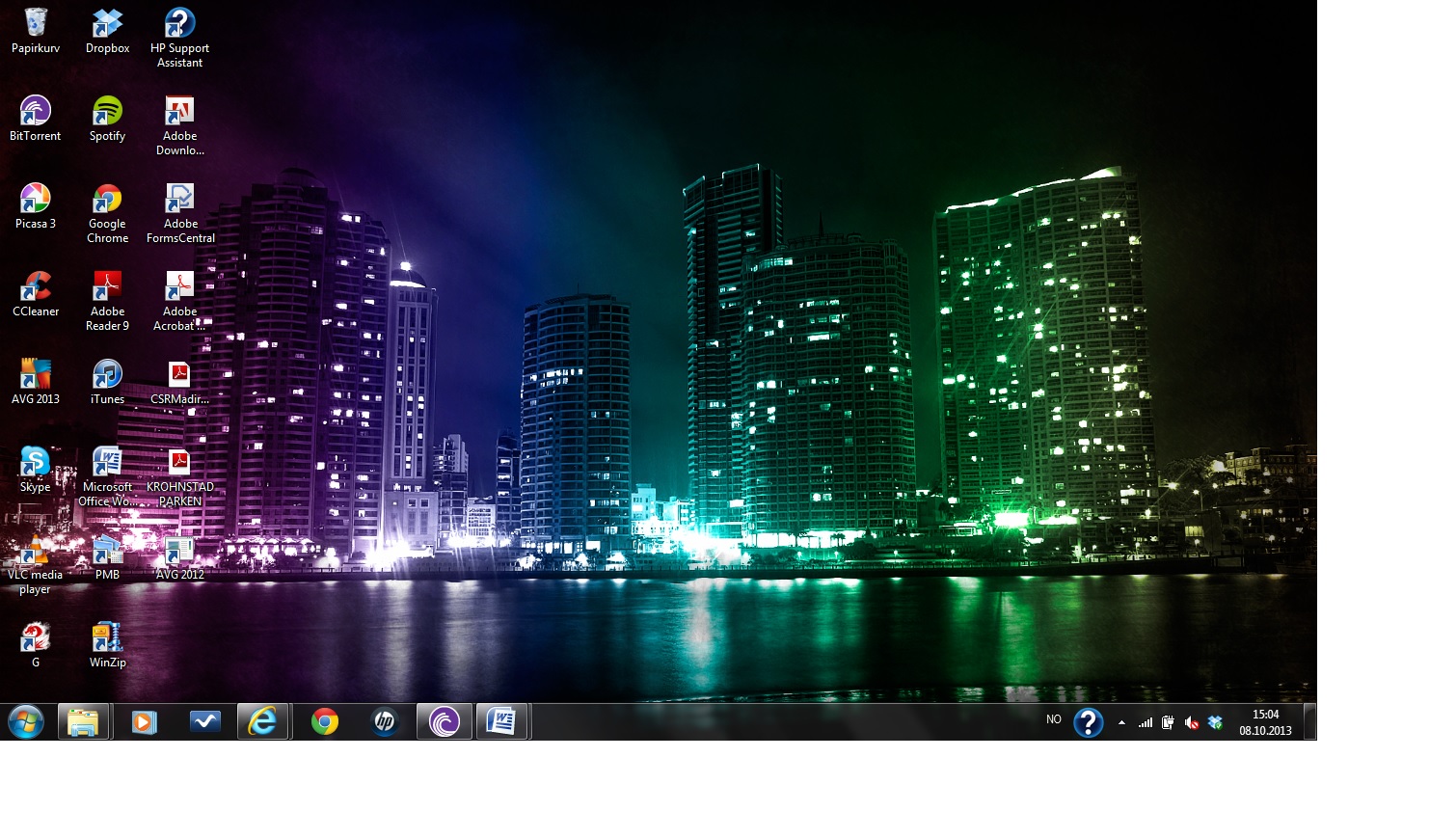Click the Adobe FormsCentral desktop icon
This screenshot has height=839, width=1456.
point(179,213)
